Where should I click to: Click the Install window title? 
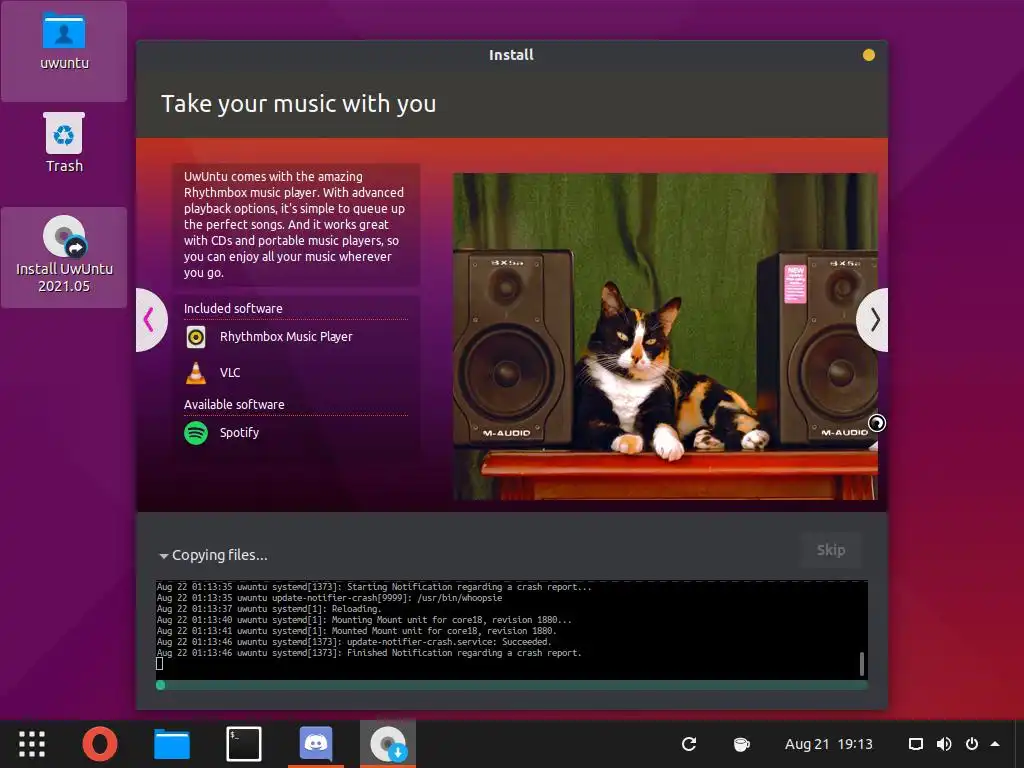click(511, 55)
